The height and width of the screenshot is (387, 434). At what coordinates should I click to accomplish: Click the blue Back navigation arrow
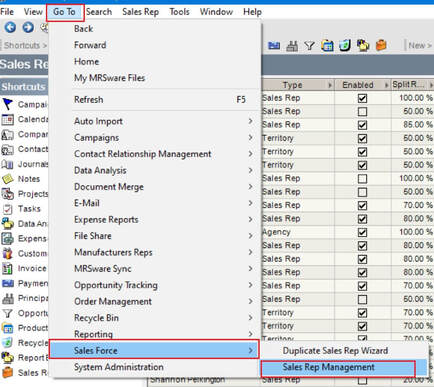(x=10, y=27)
